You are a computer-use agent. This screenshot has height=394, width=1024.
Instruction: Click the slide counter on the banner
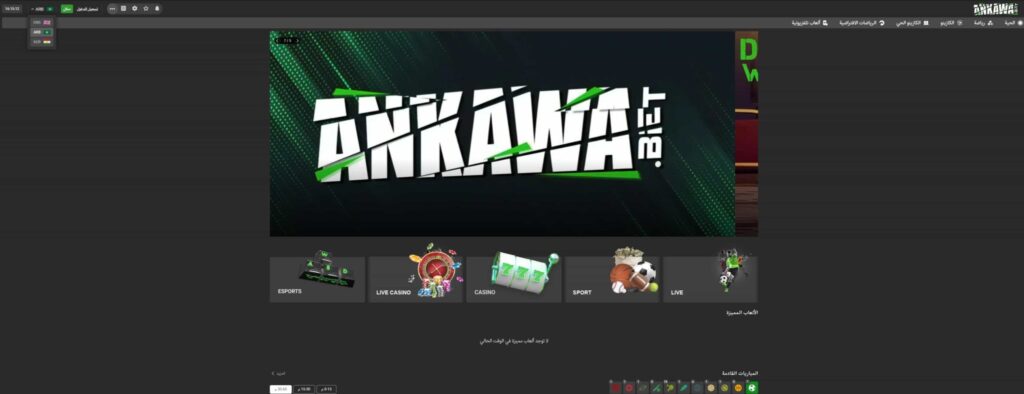tap(287, 41)
